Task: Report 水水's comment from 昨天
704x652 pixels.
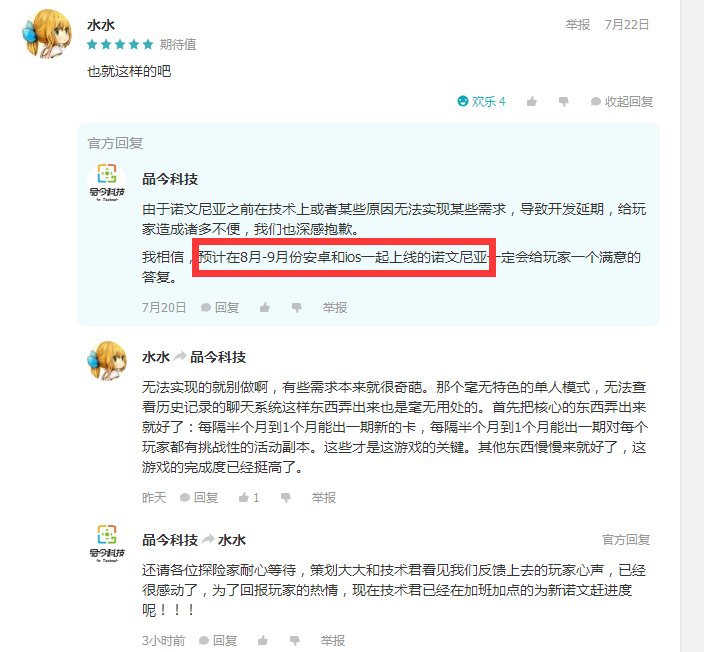Action: click(324, 498)
